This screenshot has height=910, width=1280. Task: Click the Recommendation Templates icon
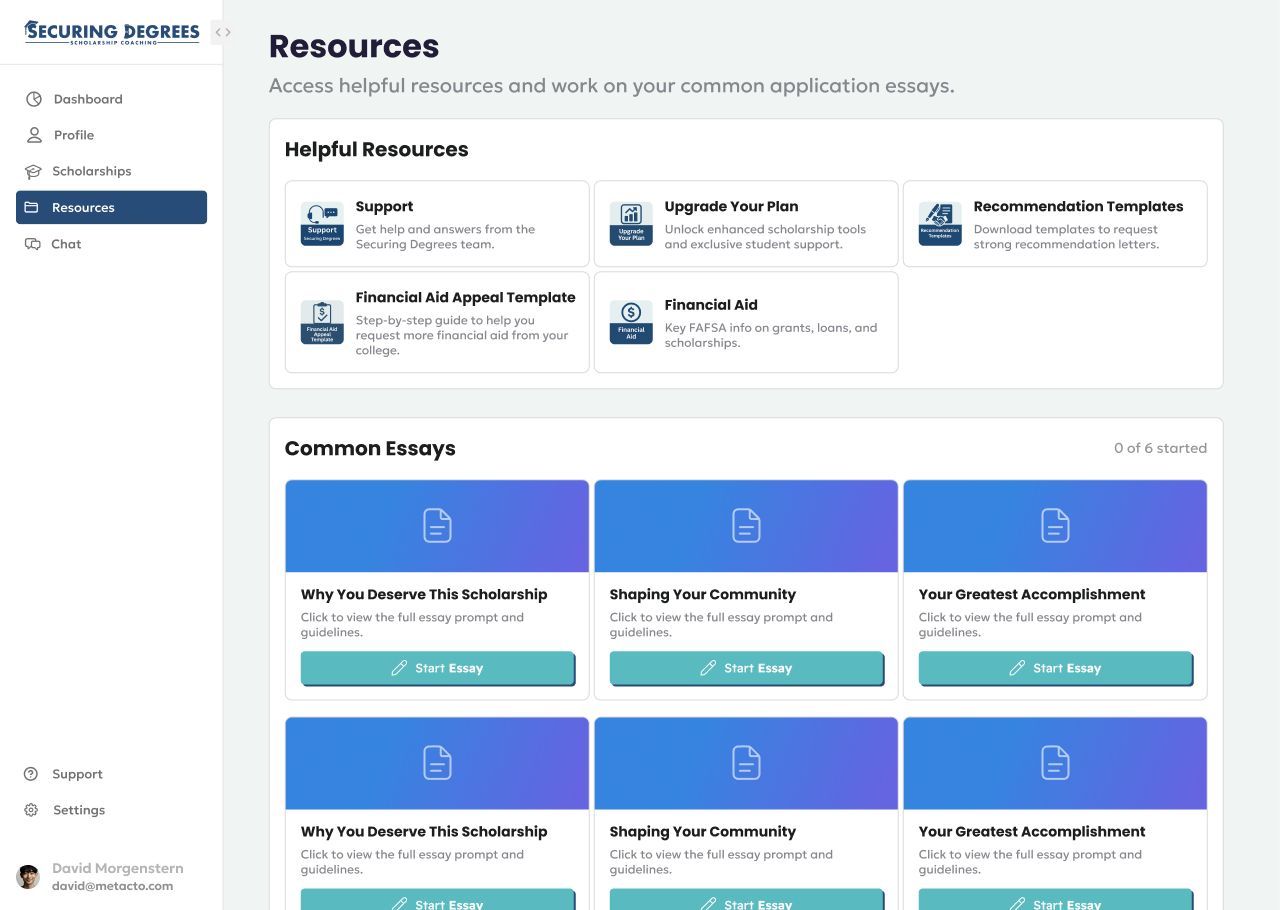[940, 223]
